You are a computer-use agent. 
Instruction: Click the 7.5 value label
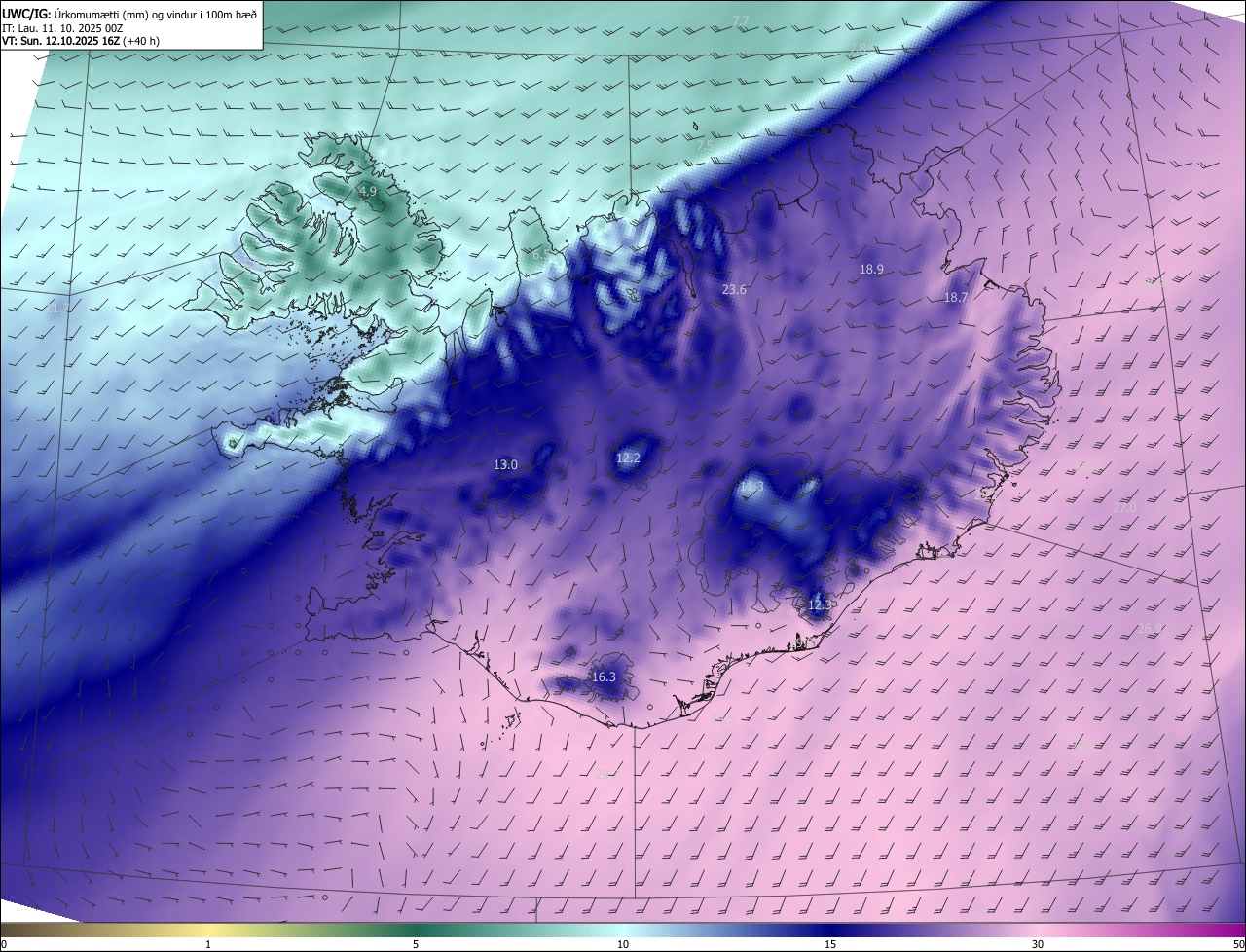pos(705,145)
